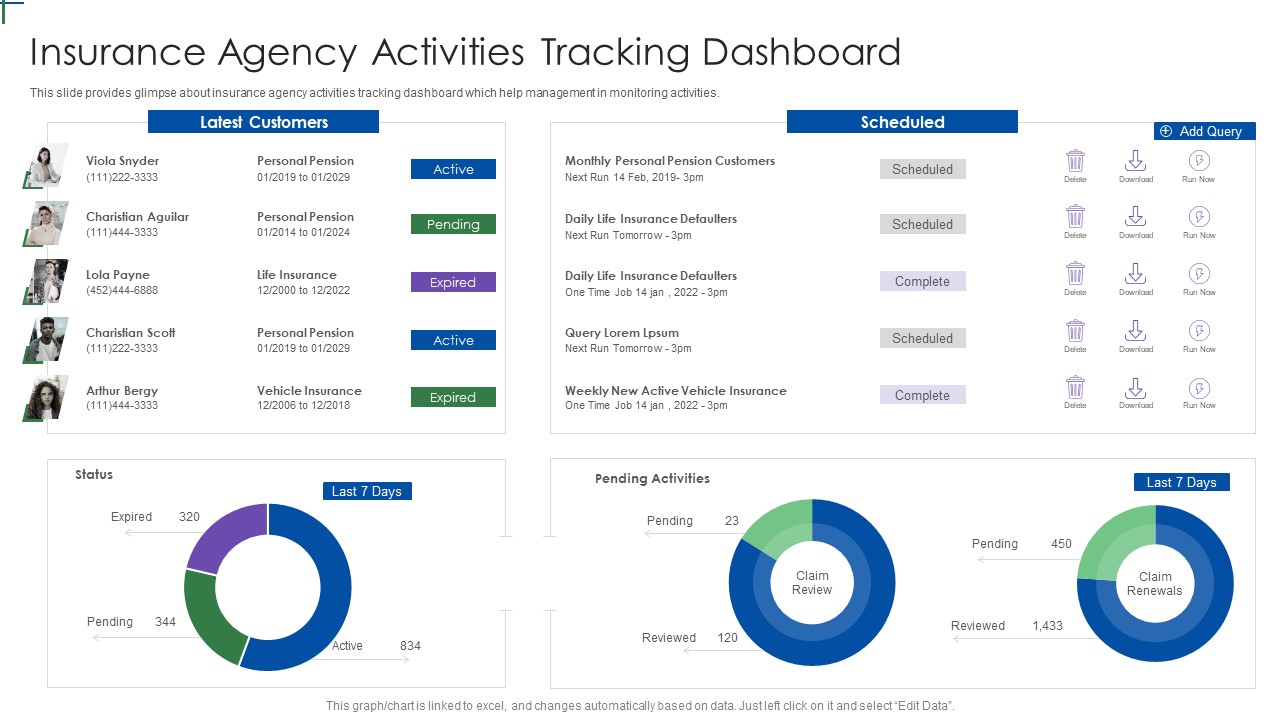Click Scheduled badge for Next Run Tomorrow defaulters
Screen dimensions: 1280x720
click(x=922, y=224)
